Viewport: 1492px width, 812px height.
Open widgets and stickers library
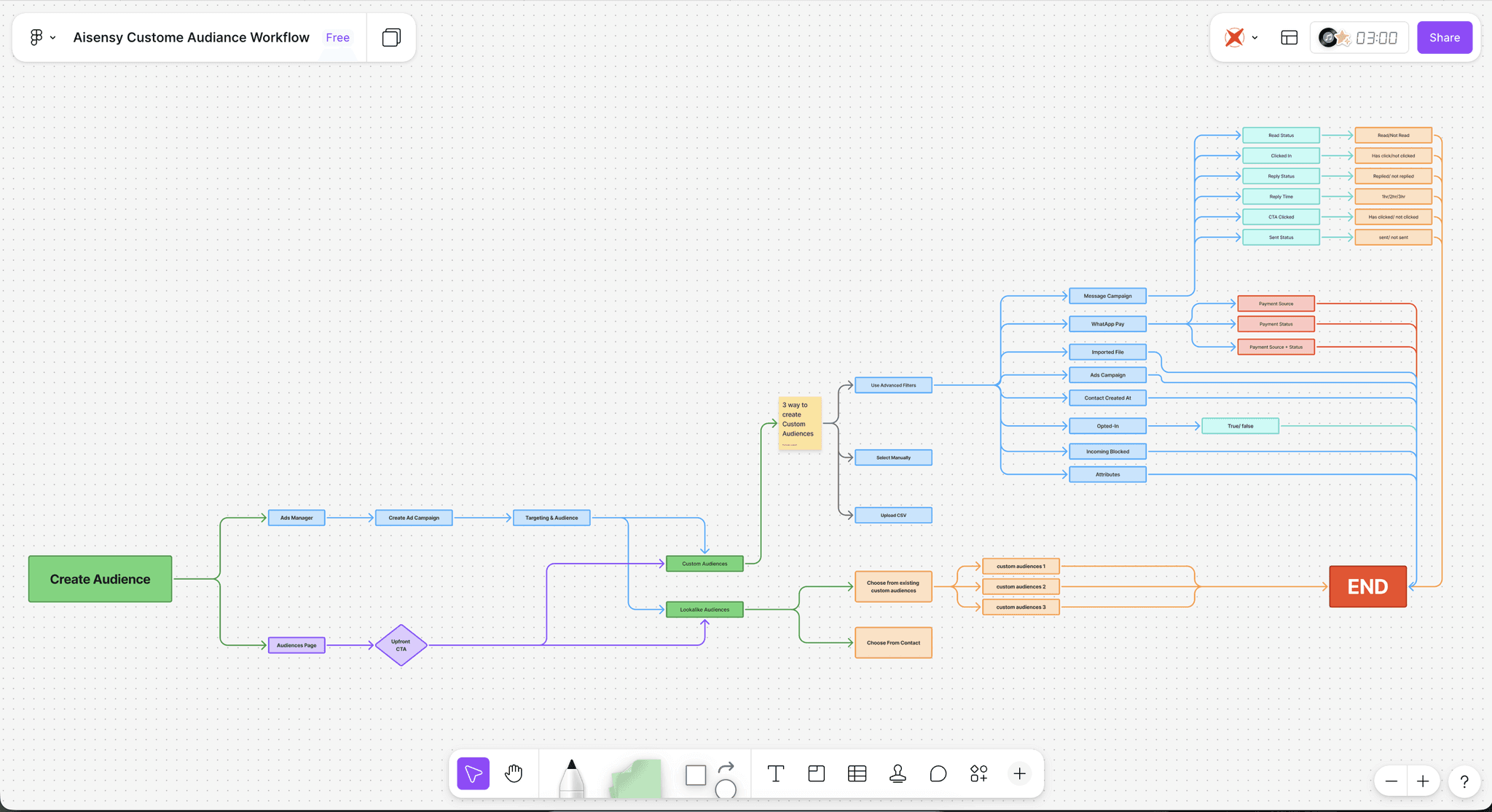click(978, 773)
